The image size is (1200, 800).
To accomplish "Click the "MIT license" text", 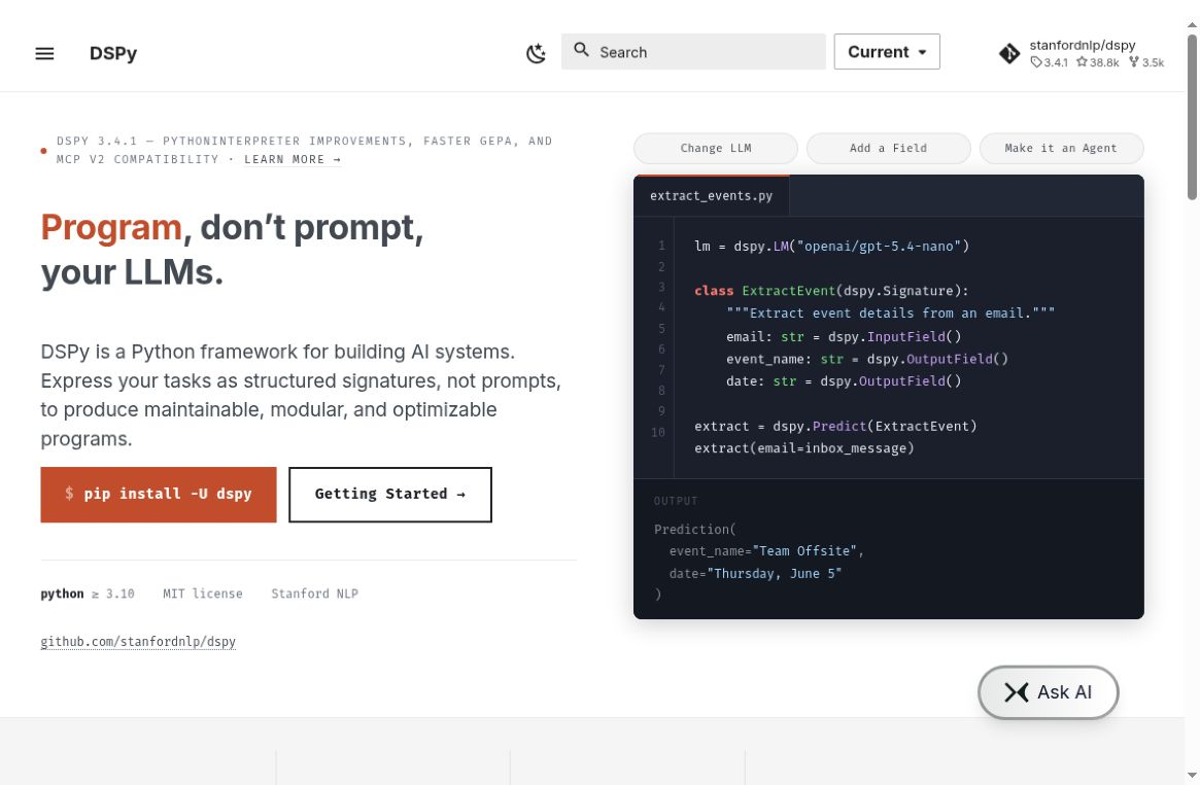I will pos(203,593).
